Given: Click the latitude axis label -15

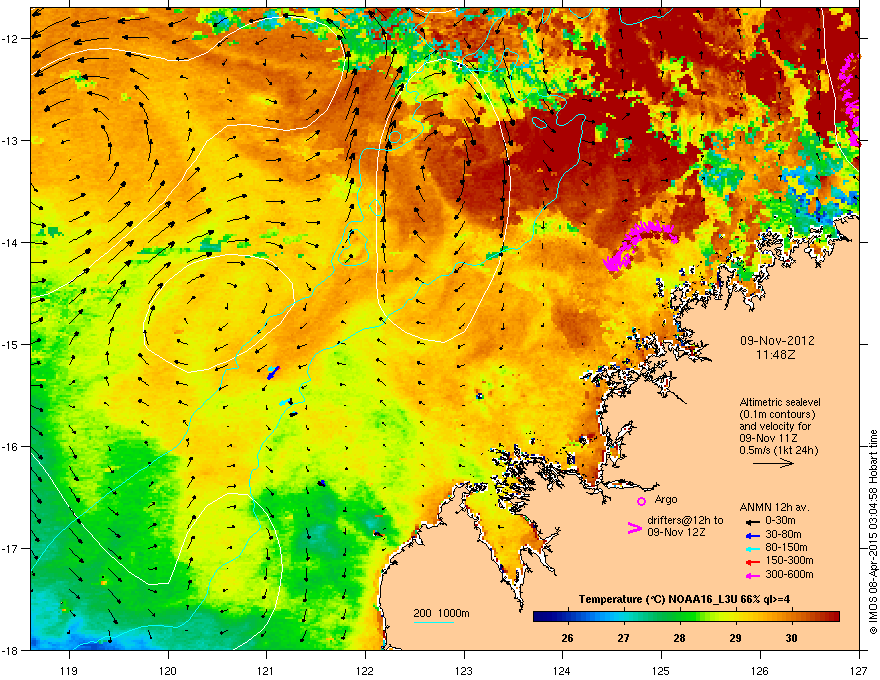Looking at the screenshot, I should (11, 344).
